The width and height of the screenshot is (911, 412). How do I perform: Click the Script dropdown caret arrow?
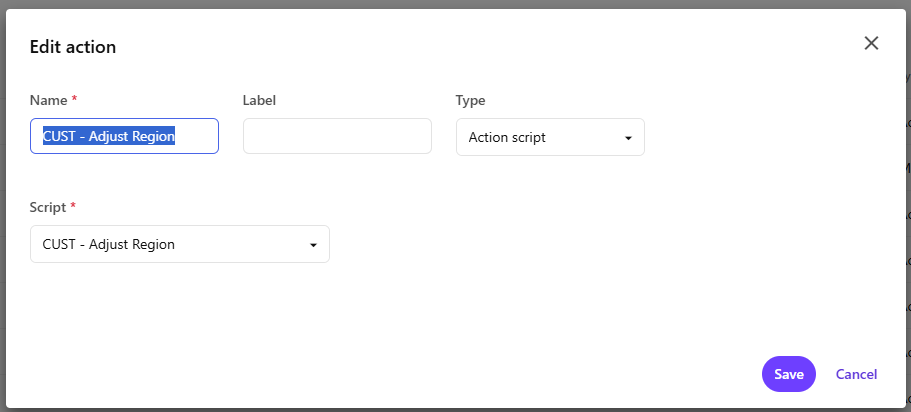pos(313,245)
